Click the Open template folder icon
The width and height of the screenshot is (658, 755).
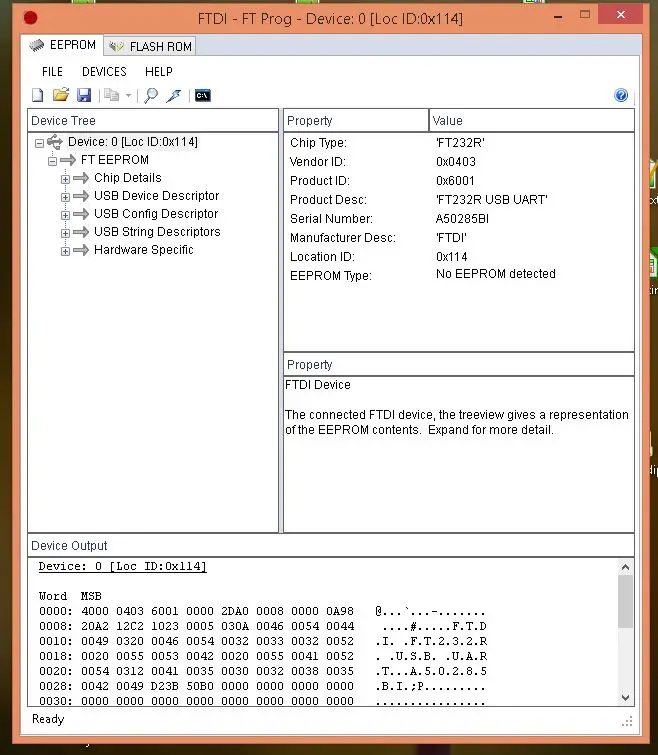61,95
